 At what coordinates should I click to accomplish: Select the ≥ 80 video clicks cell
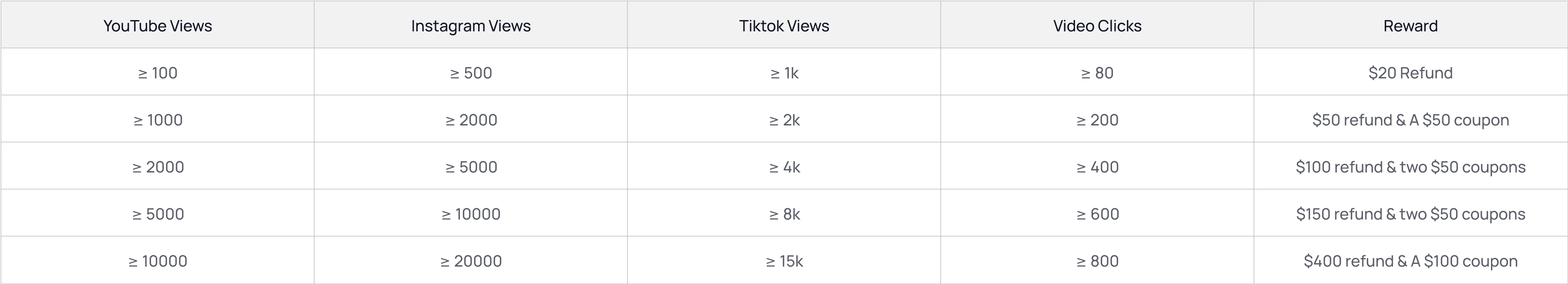pyautogui.click(x=1097, y=72)
